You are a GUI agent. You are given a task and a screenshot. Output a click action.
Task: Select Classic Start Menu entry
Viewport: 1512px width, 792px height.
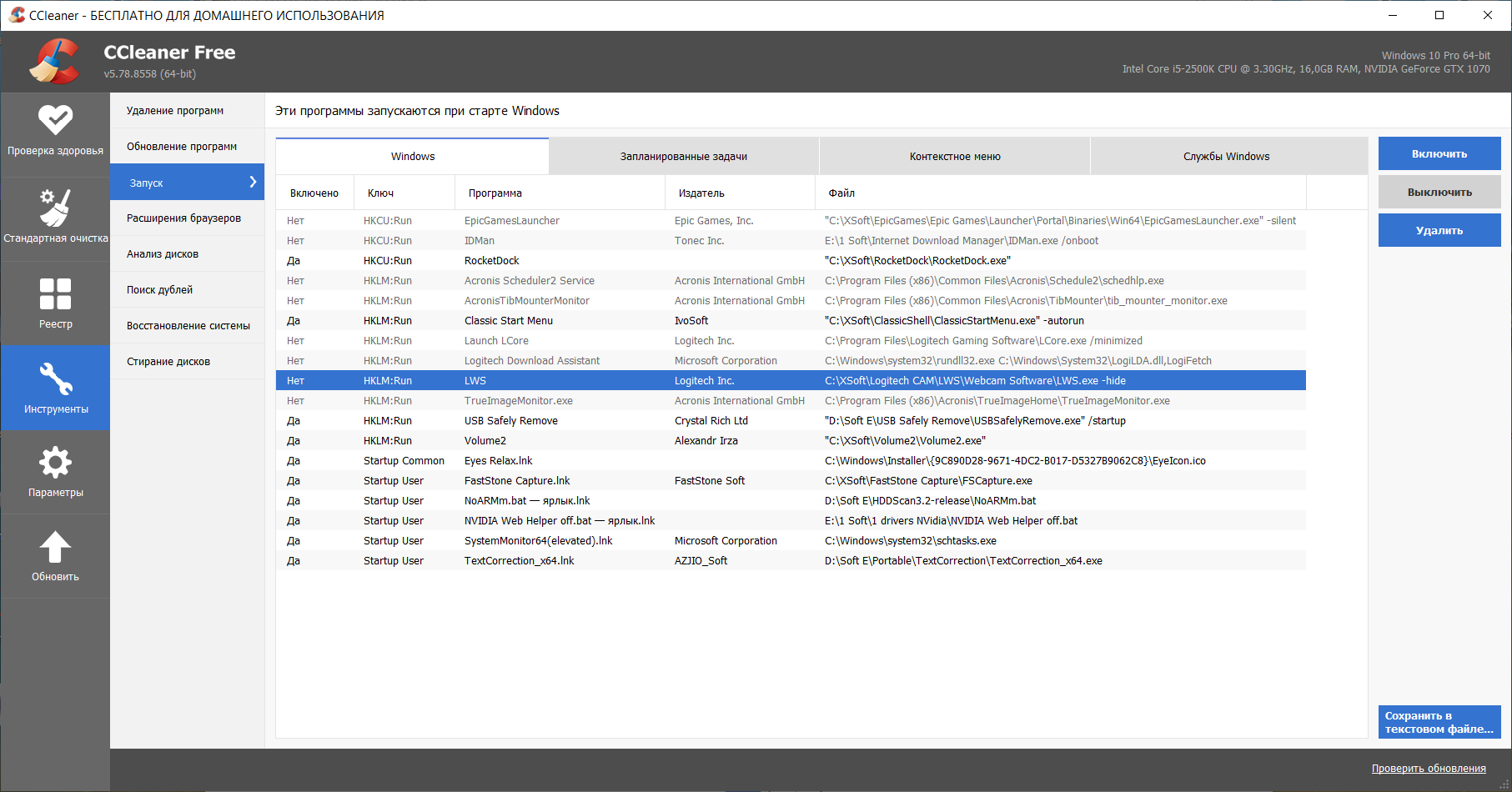pos(791,321)
